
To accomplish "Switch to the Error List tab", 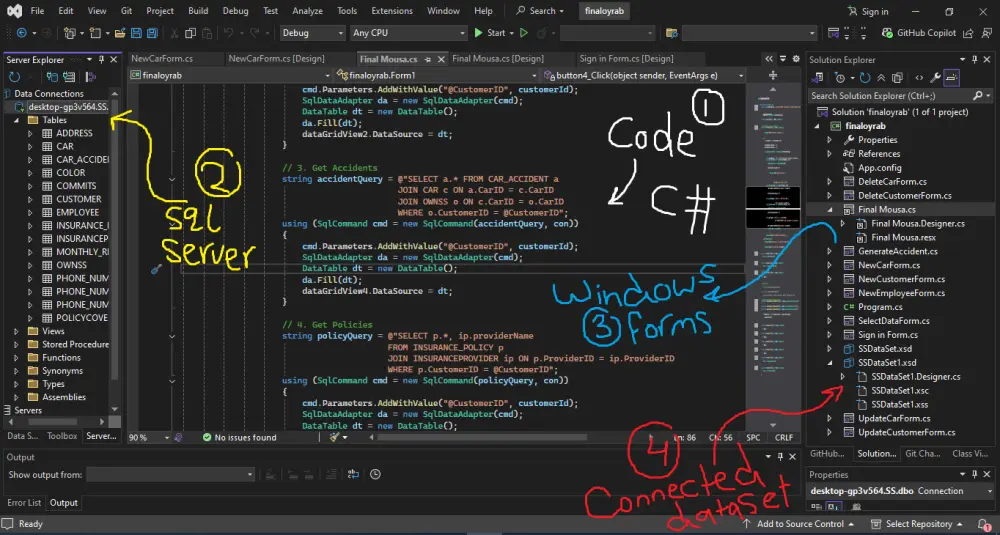I will coord(24,503).
